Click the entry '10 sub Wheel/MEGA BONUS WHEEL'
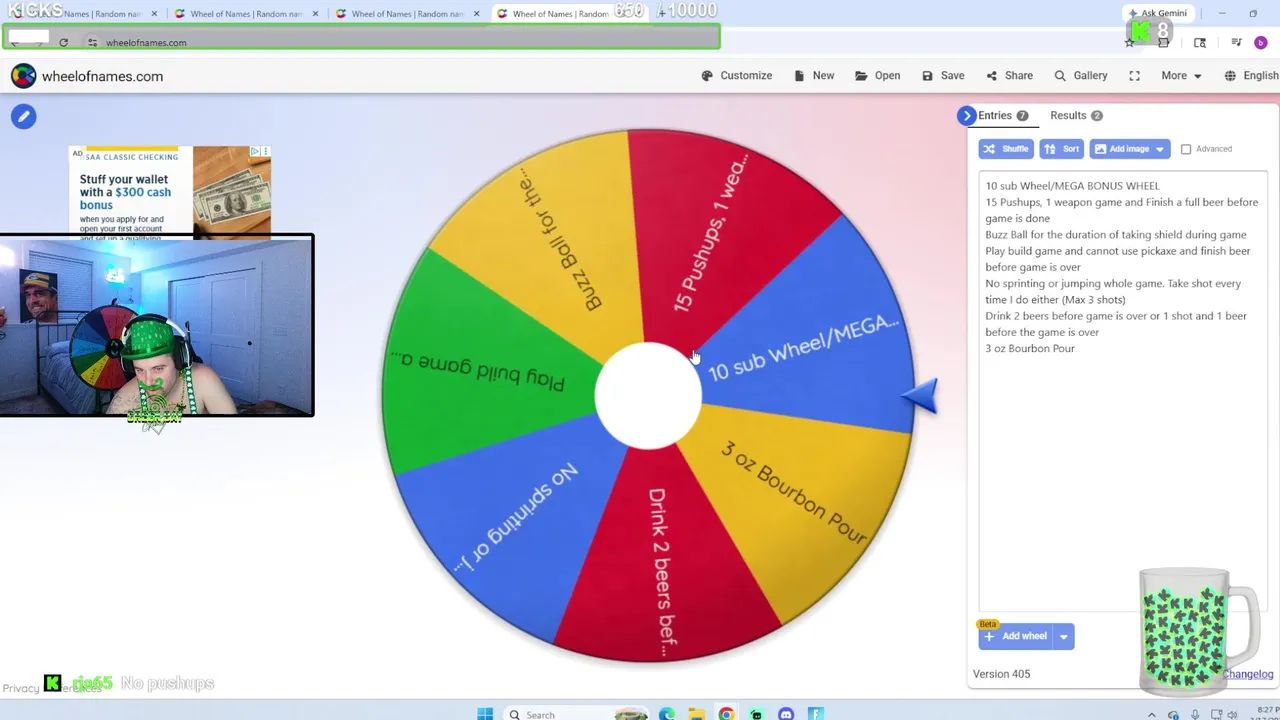1280x720 pixels. pos(1072,186)
